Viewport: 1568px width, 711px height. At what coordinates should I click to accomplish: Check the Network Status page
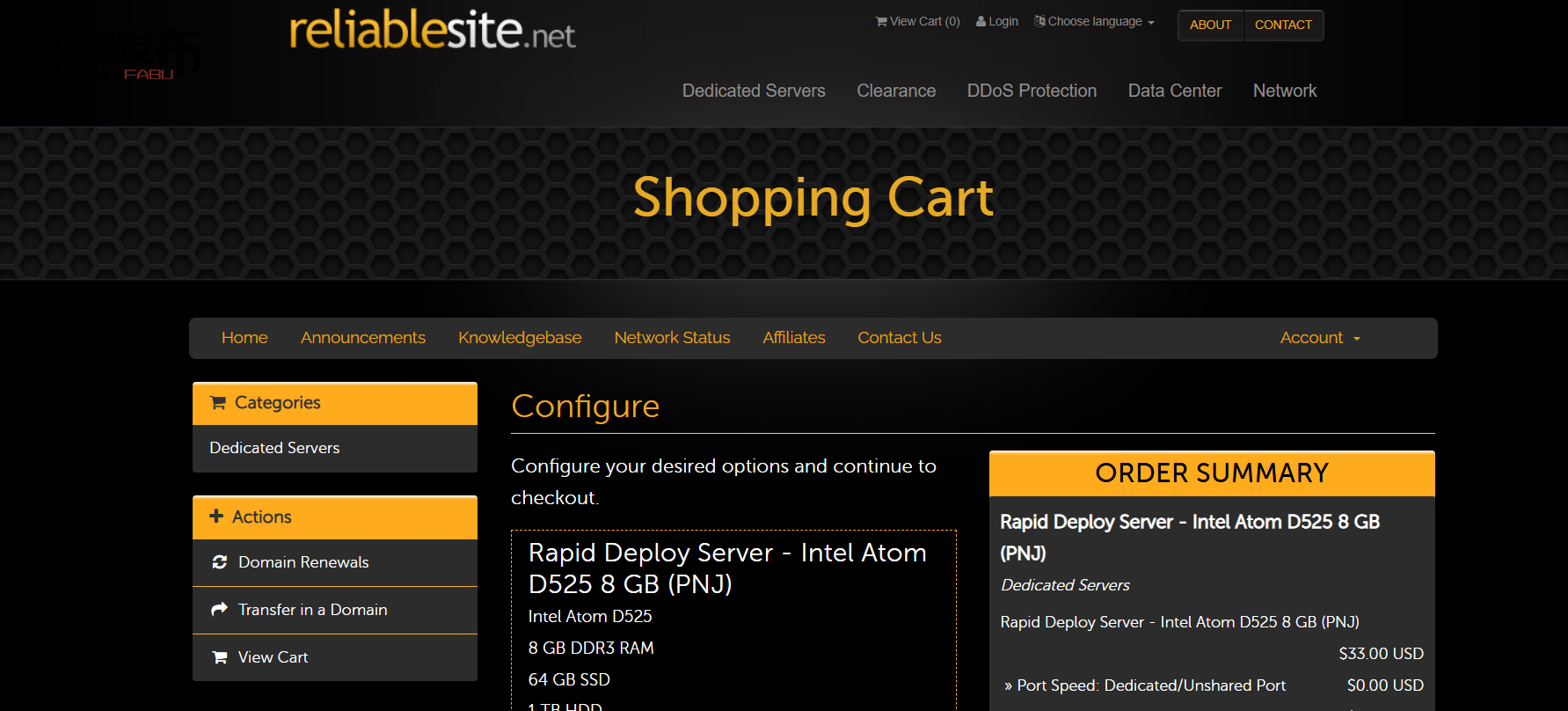672,338
